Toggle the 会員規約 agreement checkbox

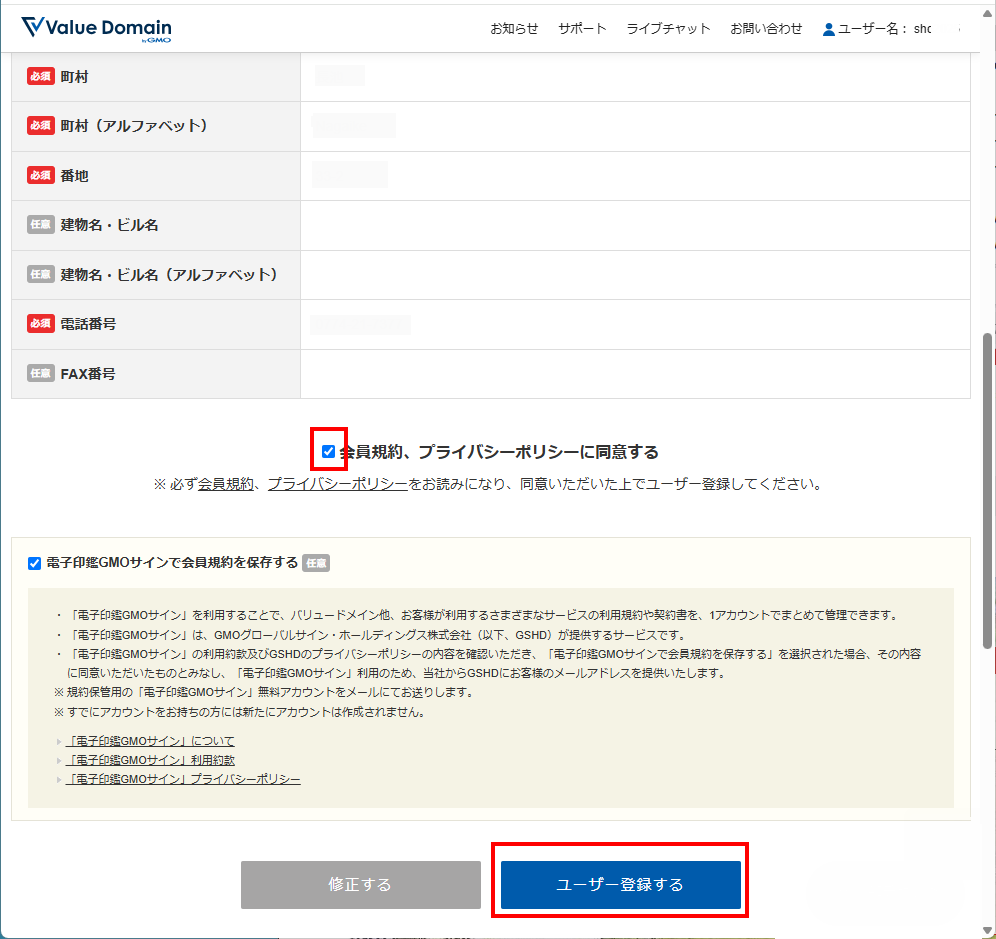pos(328,452)
